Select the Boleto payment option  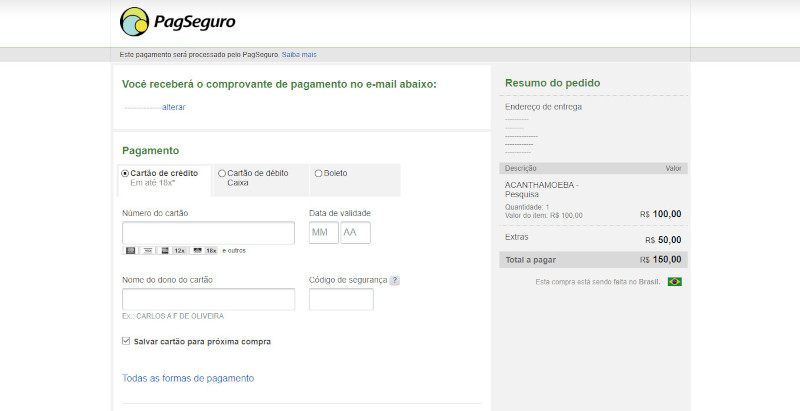coord(318,173)
